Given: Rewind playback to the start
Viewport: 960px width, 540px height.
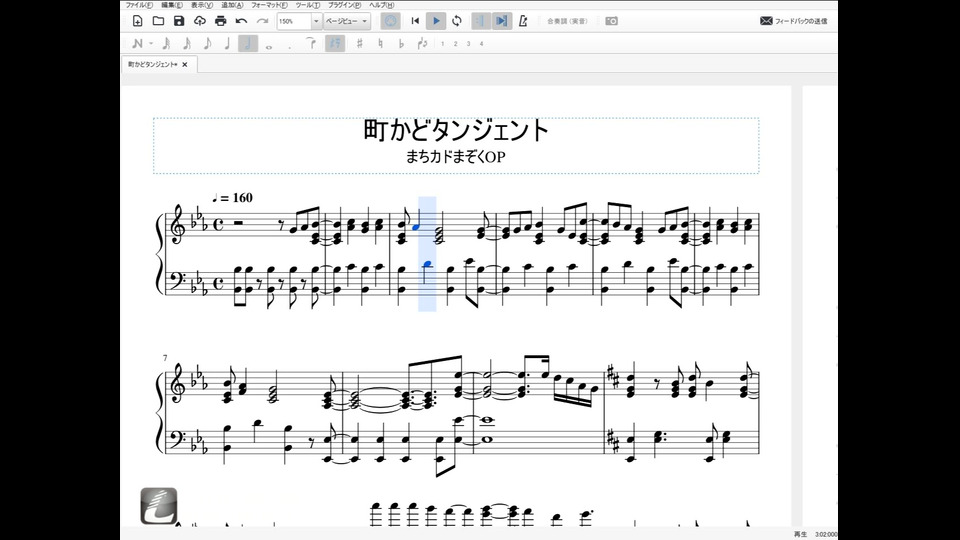Looking at the screenshot, I should (x=415, y=21).
